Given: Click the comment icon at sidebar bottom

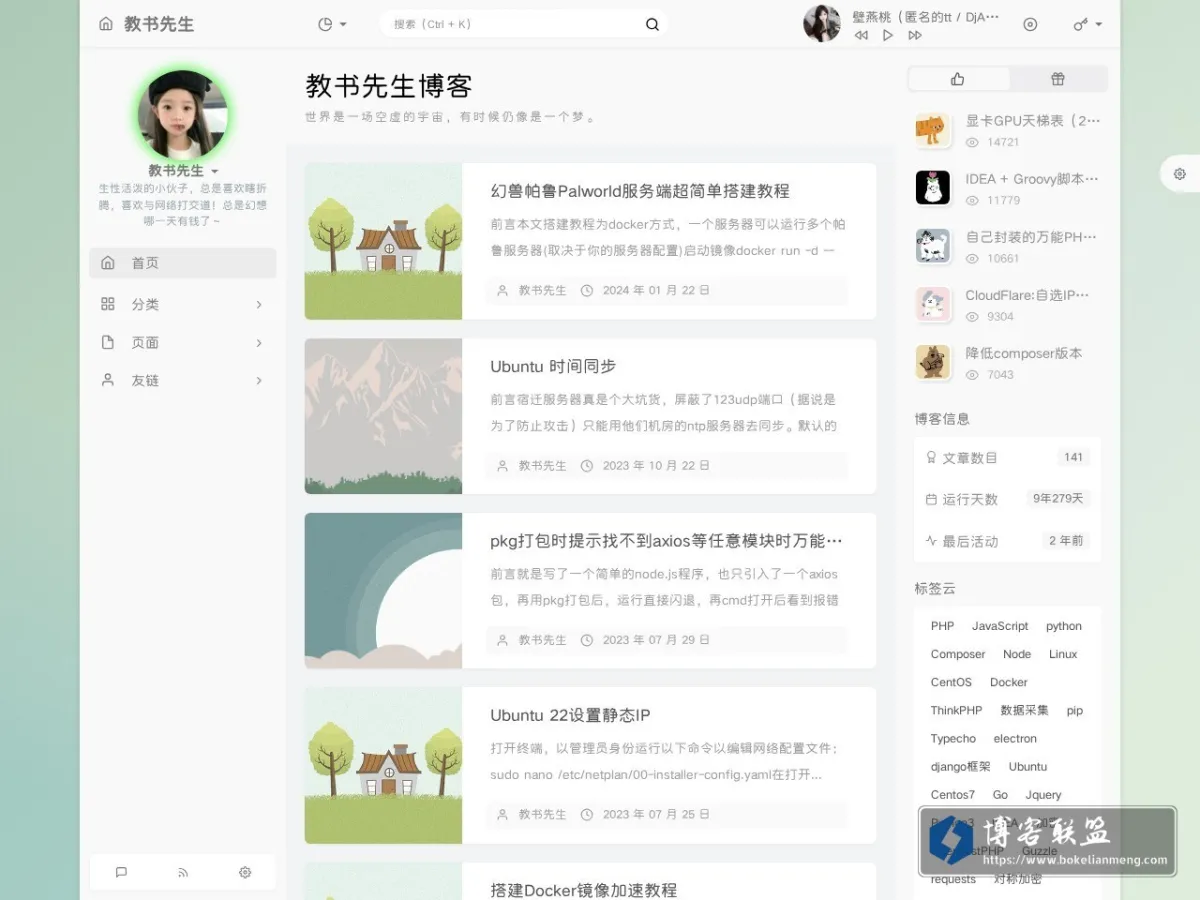Looking at the screenshot, I should point(121,872).
